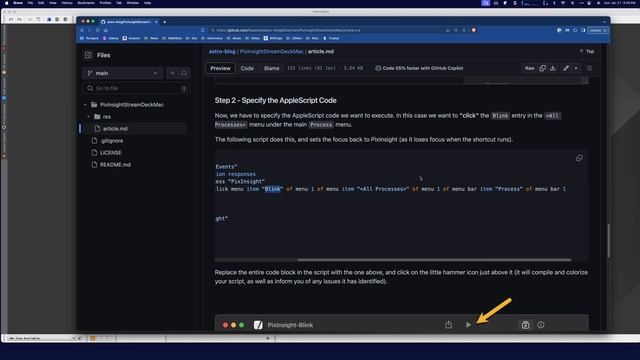640x360 pixels.
Task: Click the Shortcuts app icon beside PixInsight-Blink
Action: 258,325
